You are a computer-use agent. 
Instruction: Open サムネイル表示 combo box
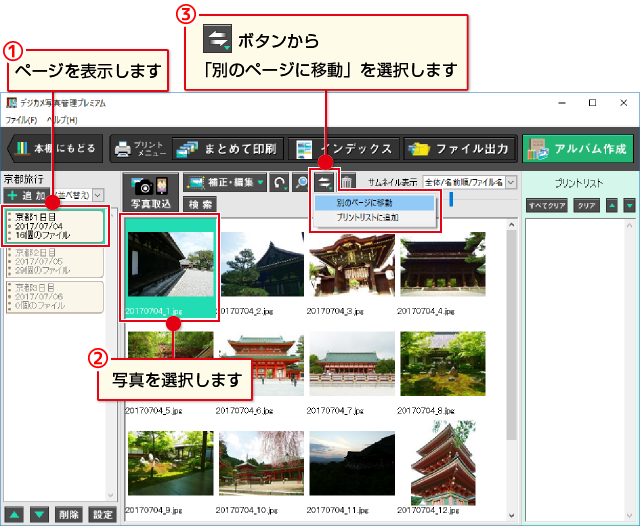point(470,182)
